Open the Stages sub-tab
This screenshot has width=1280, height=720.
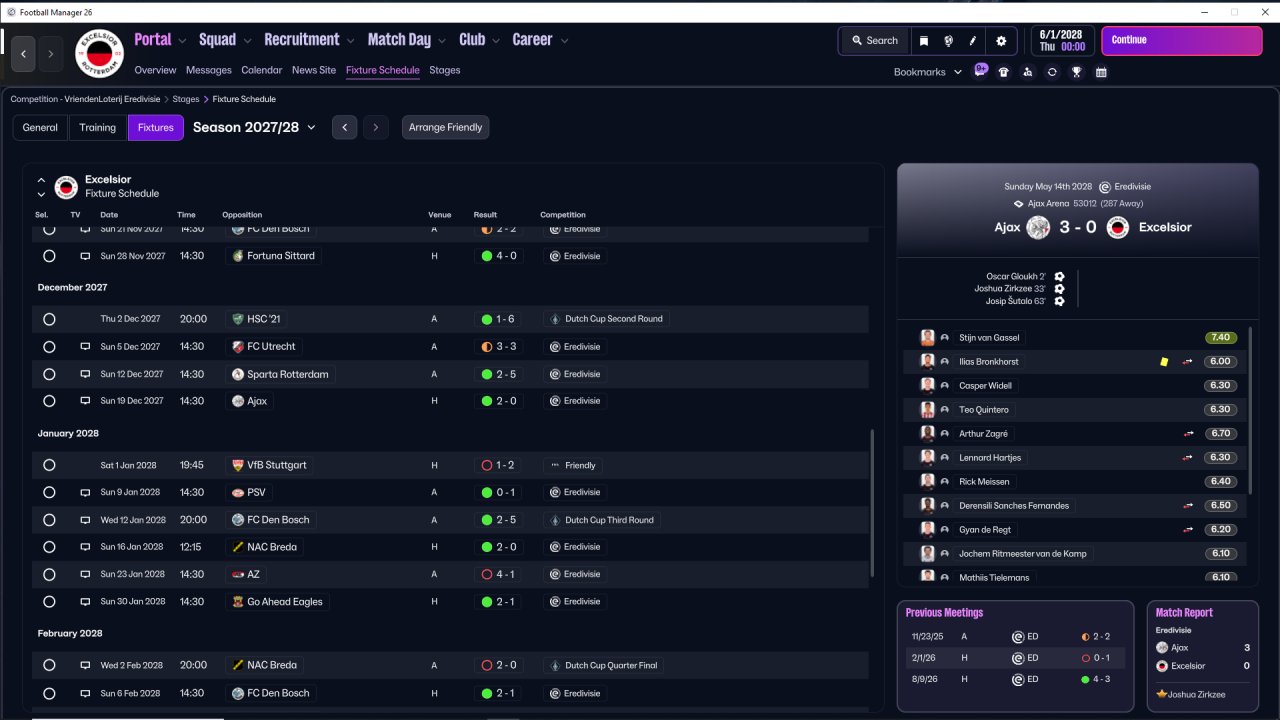(445, 71)
